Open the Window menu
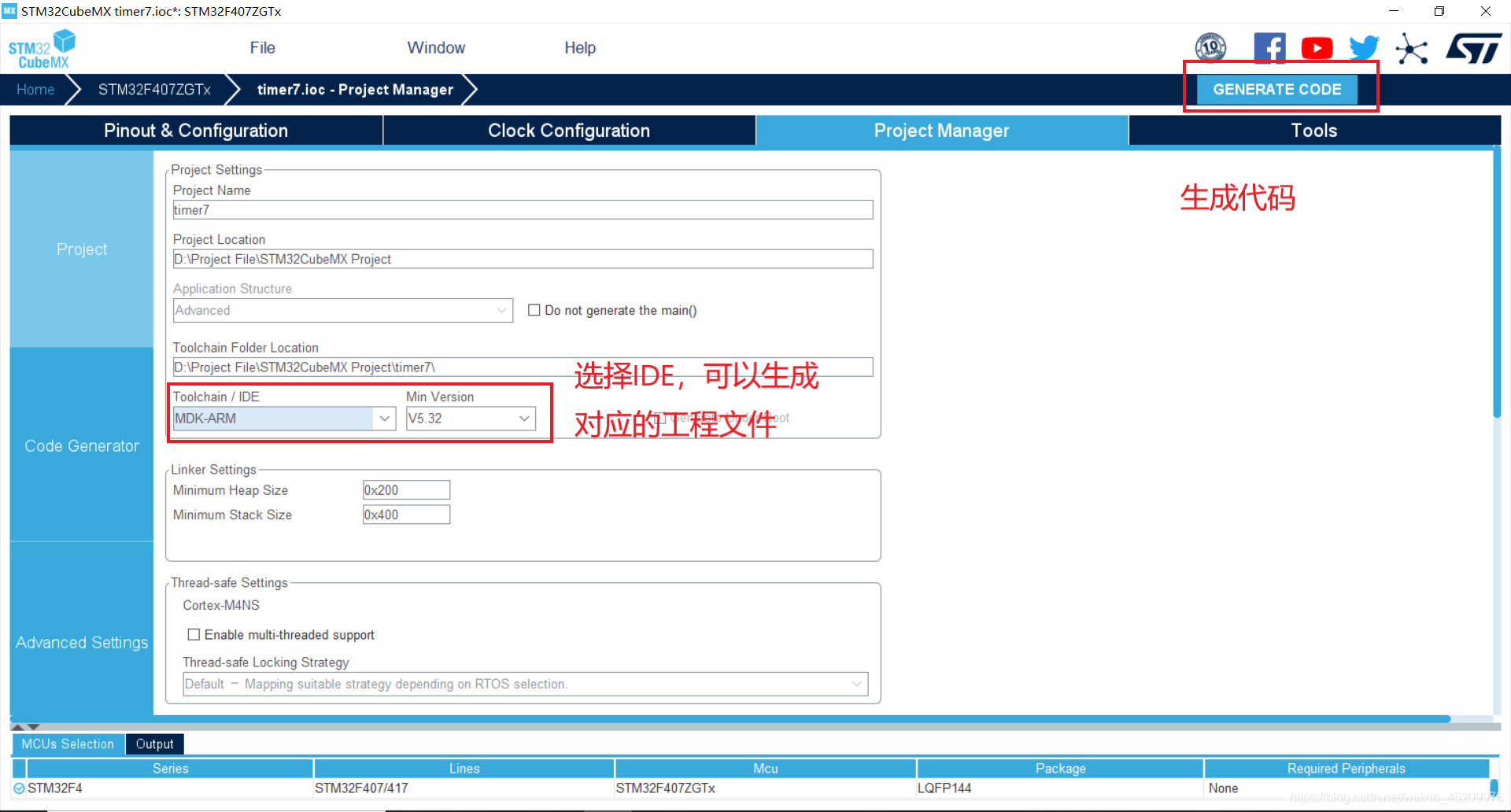This screenshot has width=1511, height=812. click(x=436, y=48)
